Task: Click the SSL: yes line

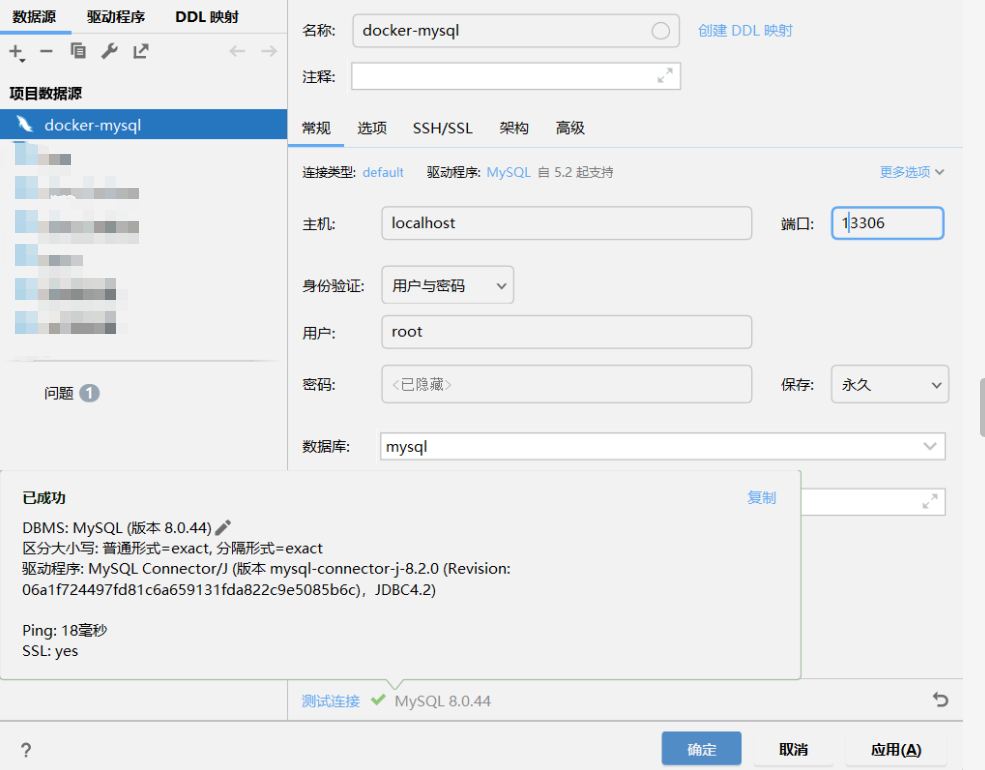Action: tap(50, 651)
